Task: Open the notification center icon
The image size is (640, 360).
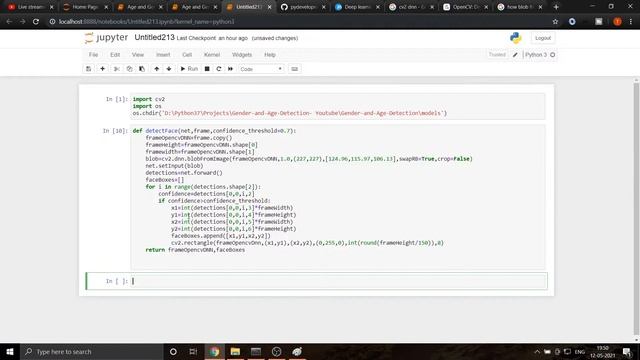Action: coord(627,351)
